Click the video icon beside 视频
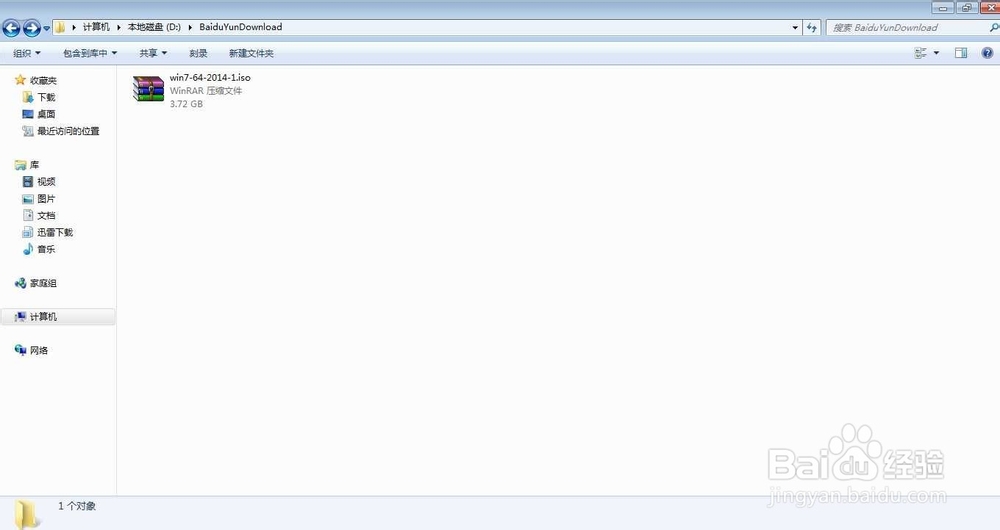Image resolution: width=1000 pixels, height=530 pixels. coord(28,182)
